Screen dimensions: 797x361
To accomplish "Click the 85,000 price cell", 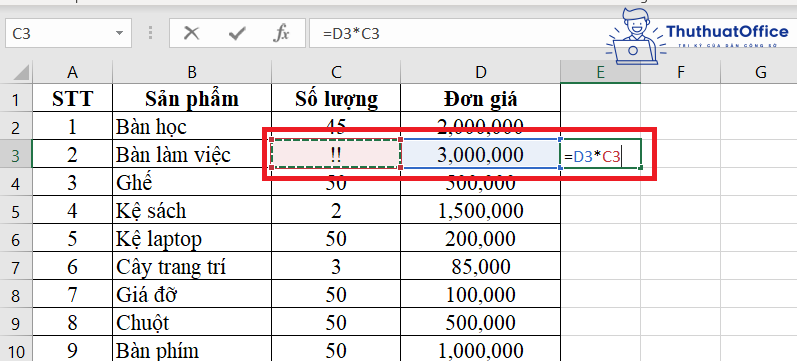I will tap(480, 265).
